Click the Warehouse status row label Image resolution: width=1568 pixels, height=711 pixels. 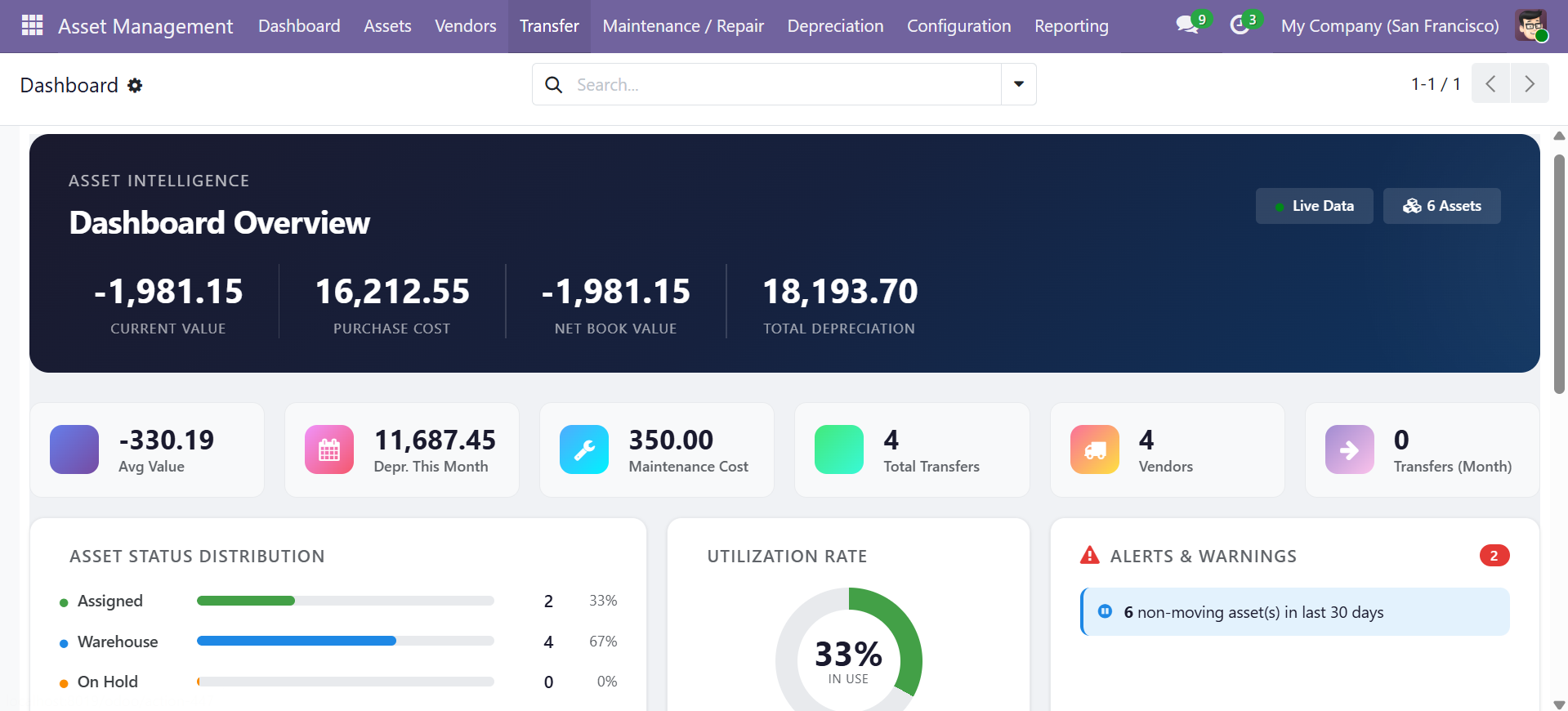click(x=118, y=642)
